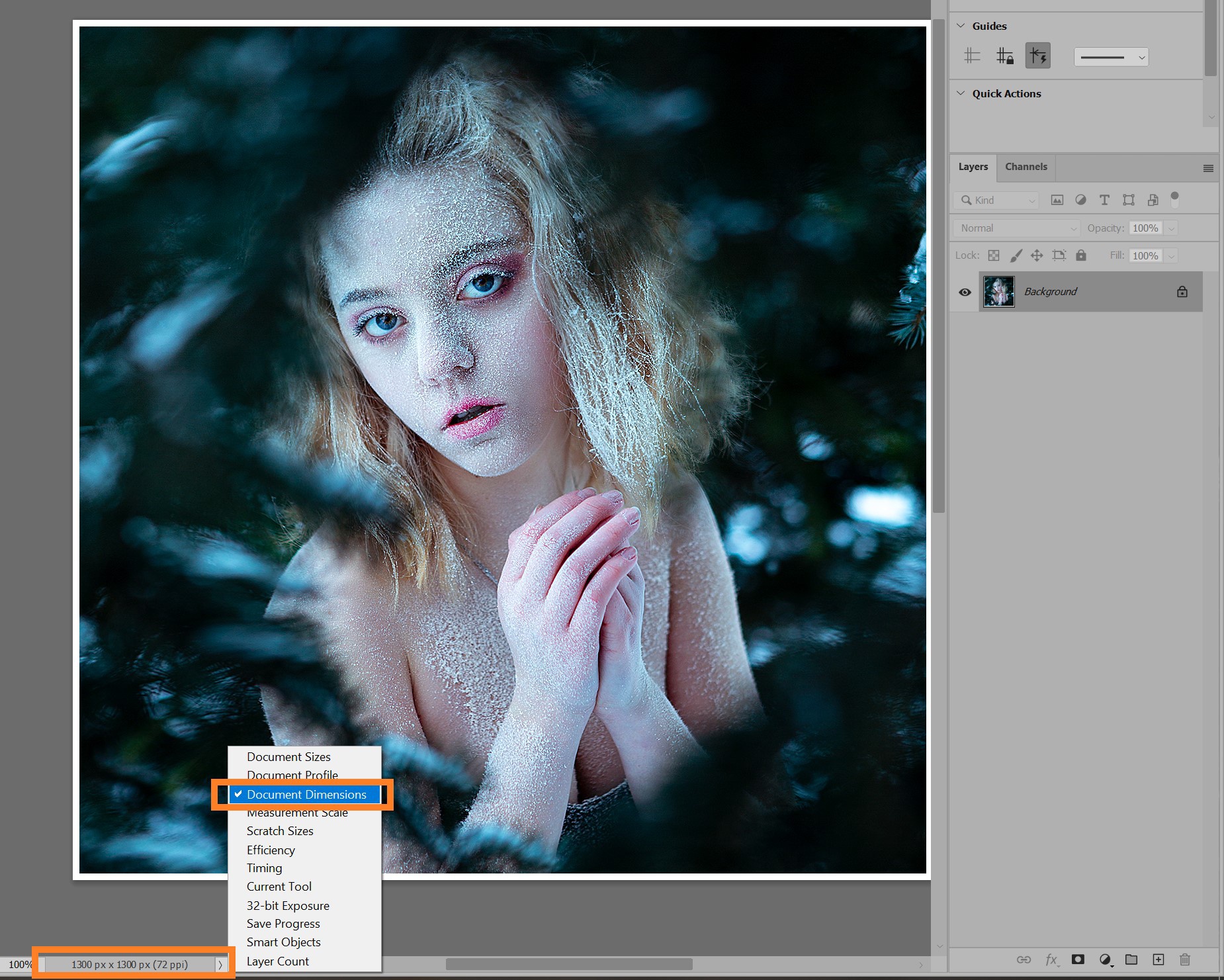Add a layer mask
The height and width of the screenshot is (980, 1224).
tap(1078, 959)
